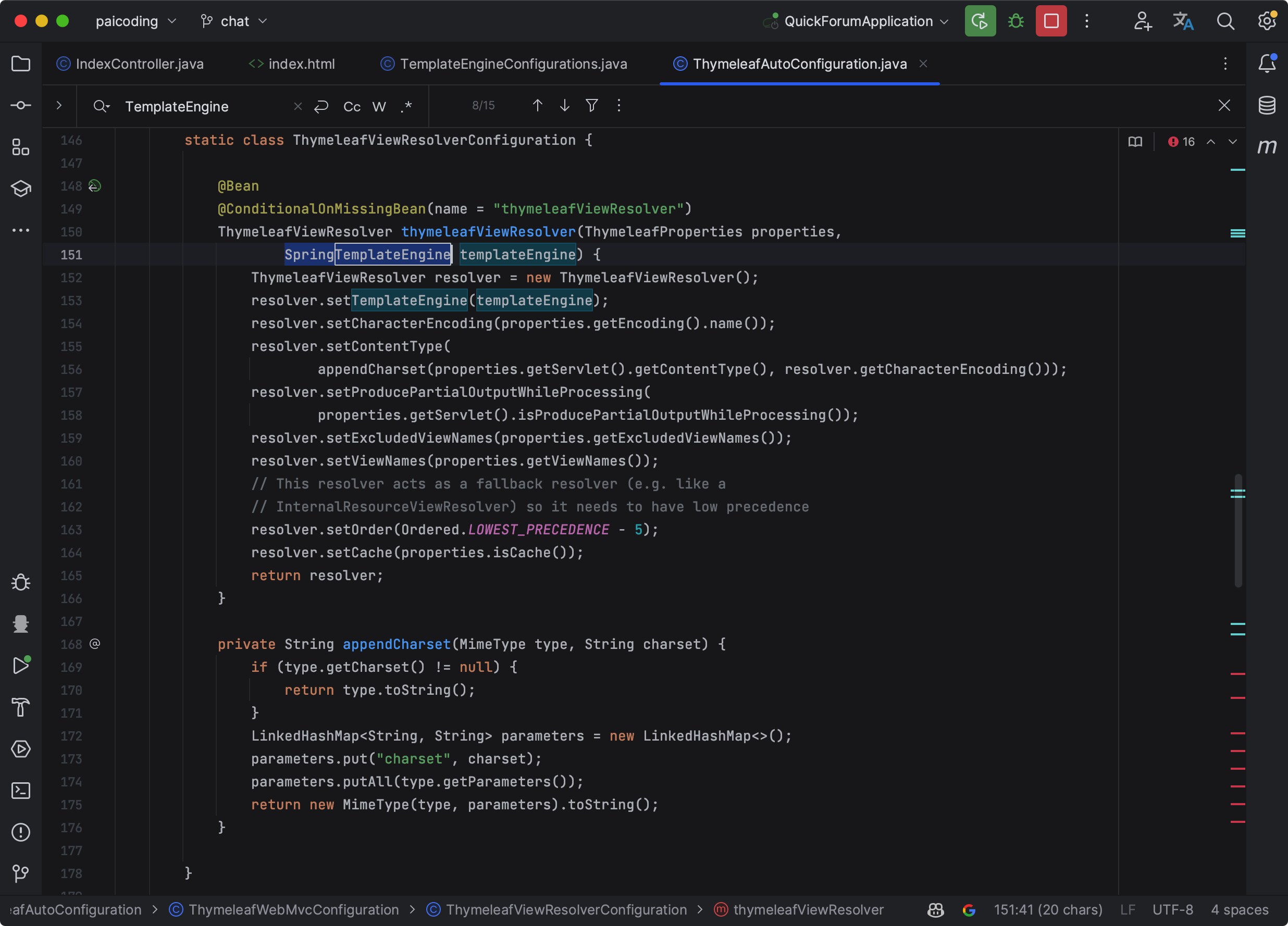Open the Problems tool window icon
The image size is (1288, 926).
coord(21,832)
